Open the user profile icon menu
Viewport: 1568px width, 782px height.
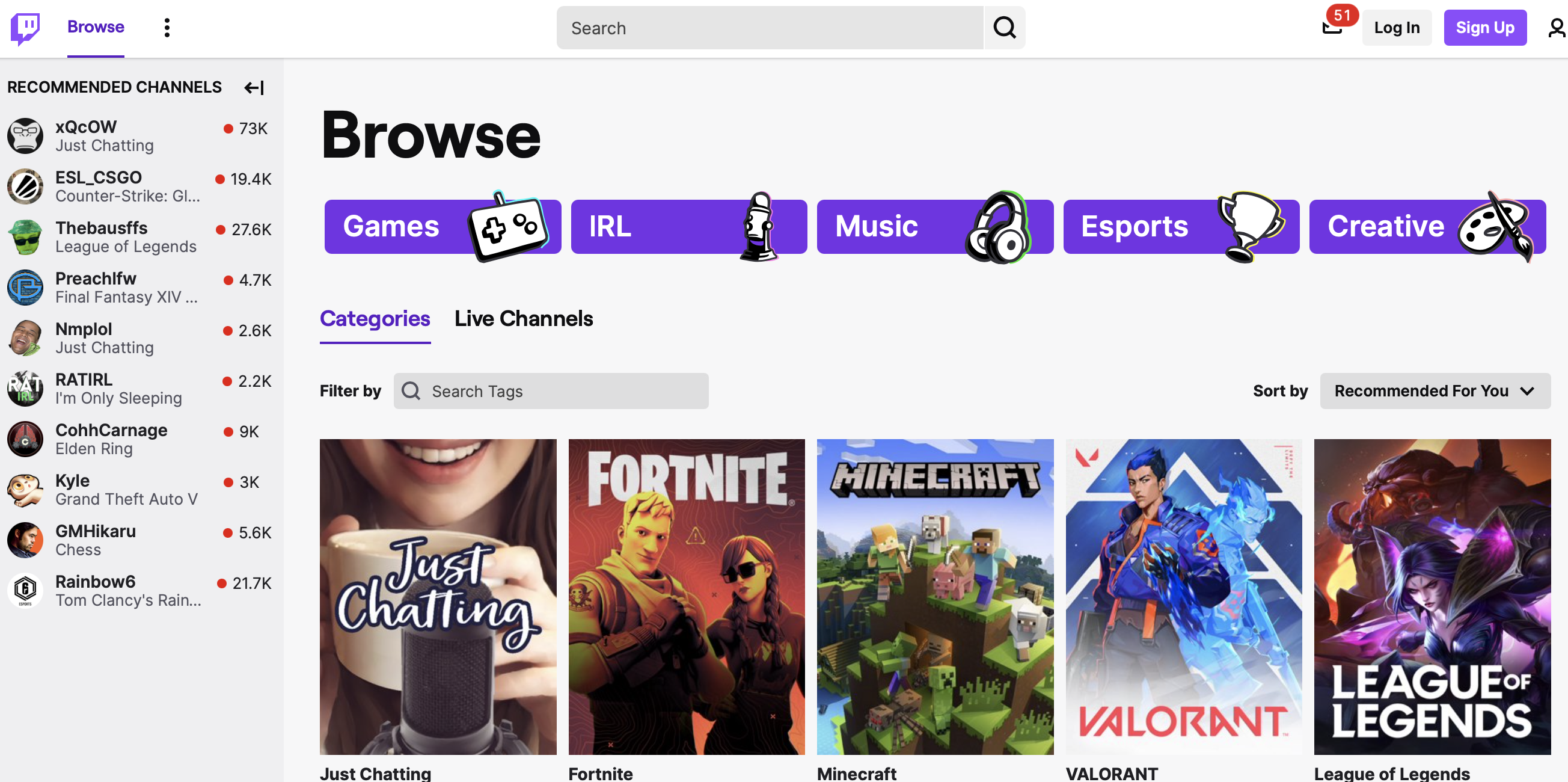1555,28
